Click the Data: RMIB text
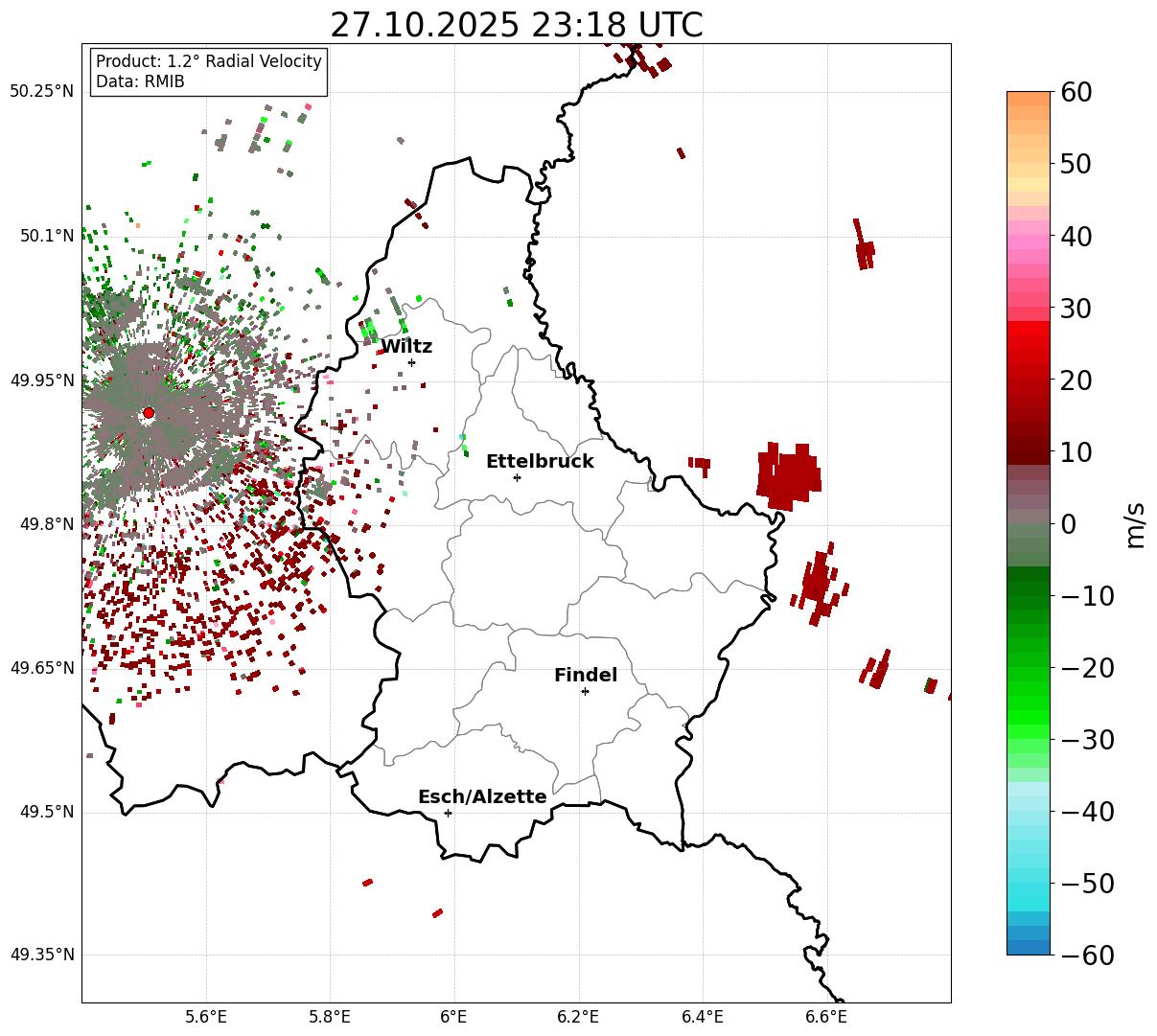Image resolution: width=1157 pixels, height=1036 pixels. pos(140,81)
